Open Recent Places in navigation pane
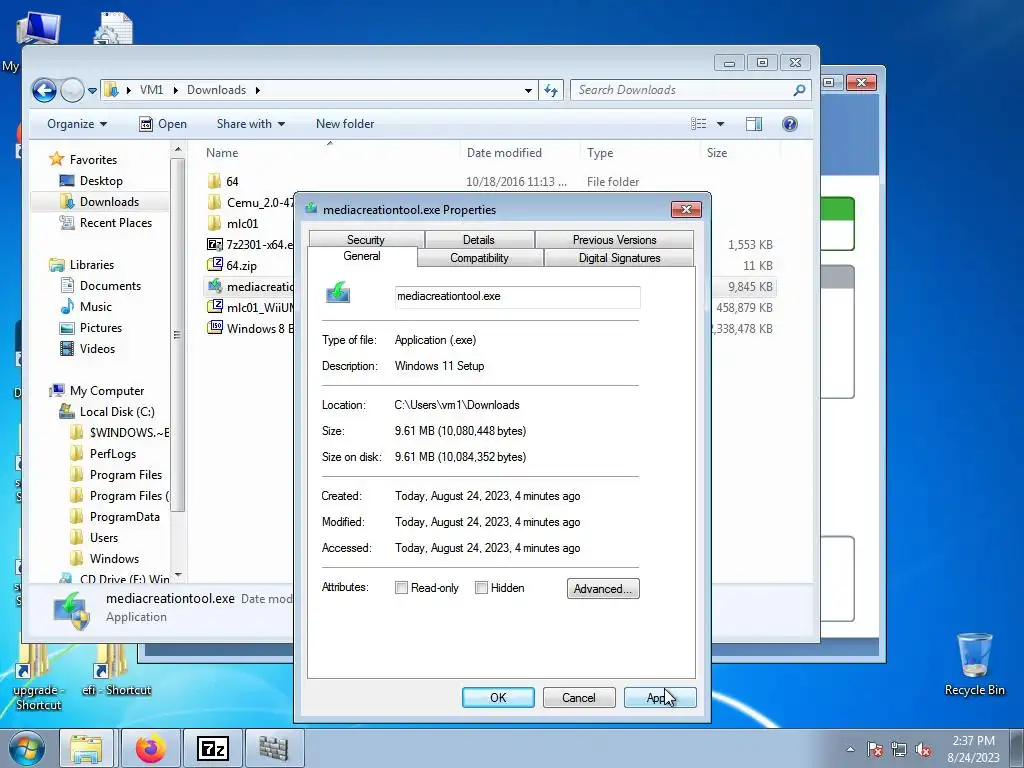Image resolution: width=1024 pixels, height=768 pixels. point(105,223)
